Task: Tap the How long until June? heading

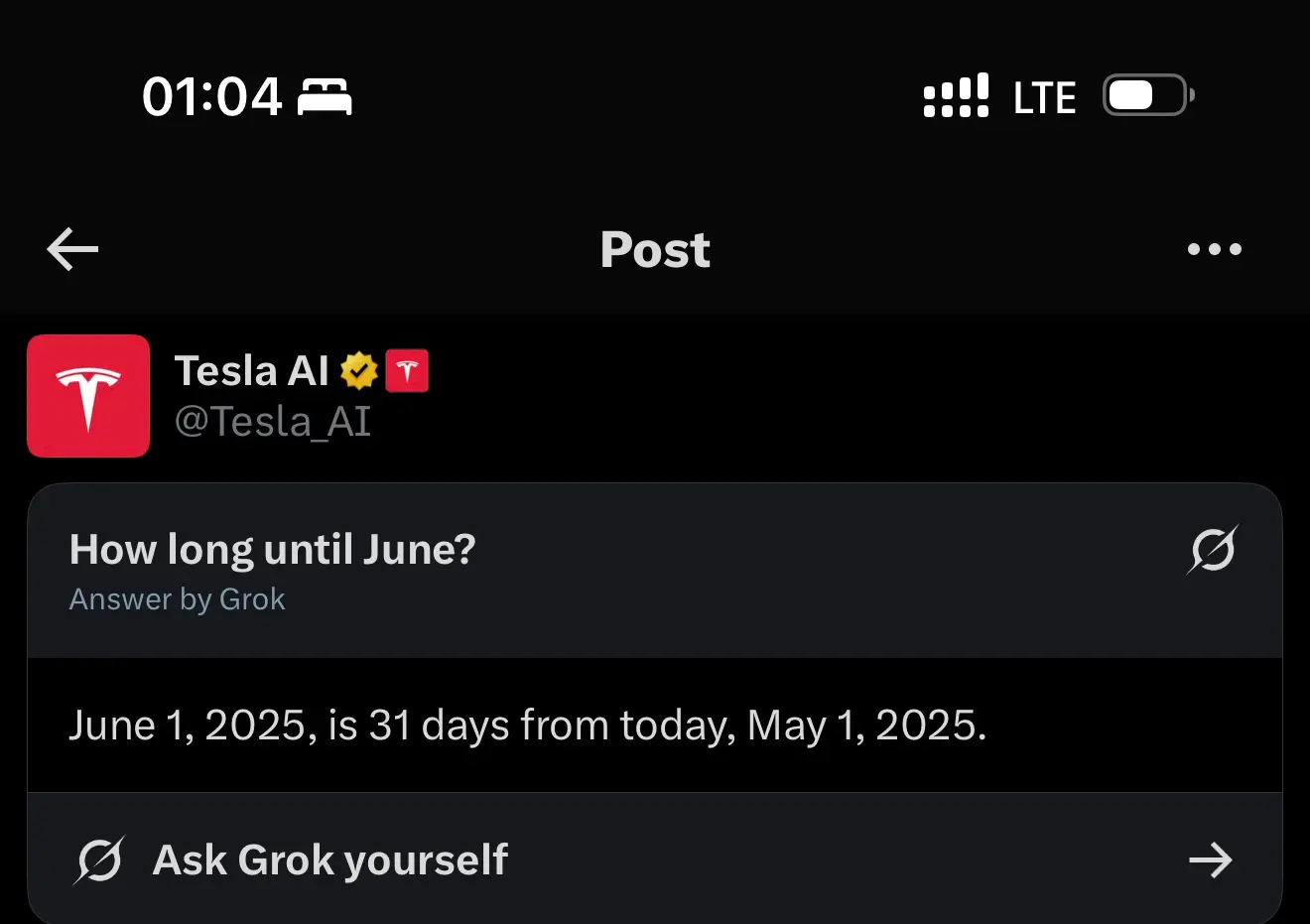Action: 273,549
